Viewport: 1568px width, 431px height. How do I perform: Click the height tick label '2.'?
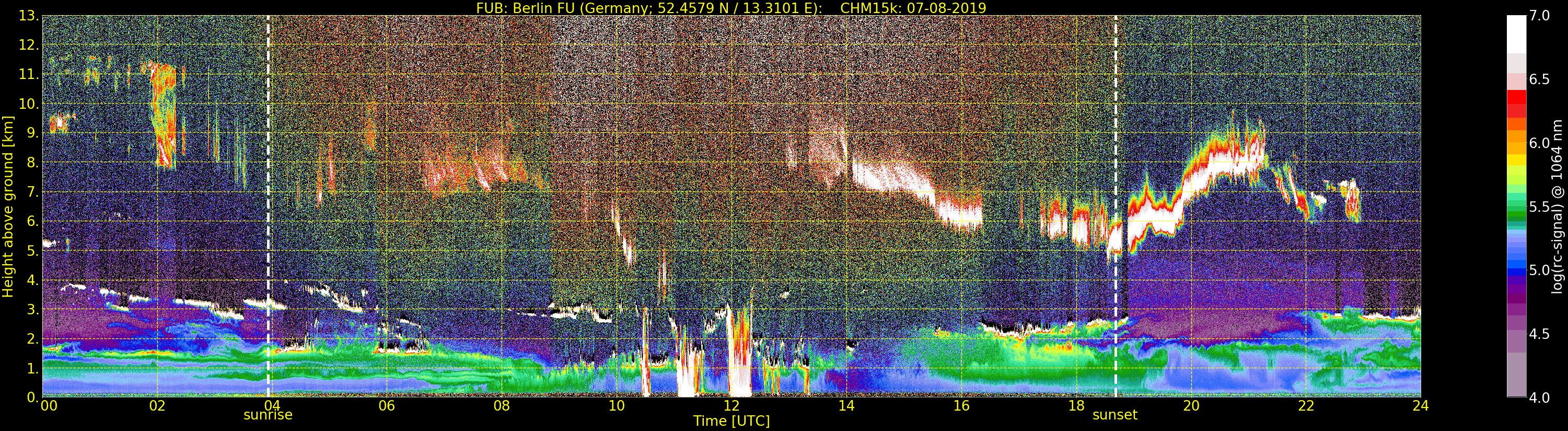[x=33, y=338]
